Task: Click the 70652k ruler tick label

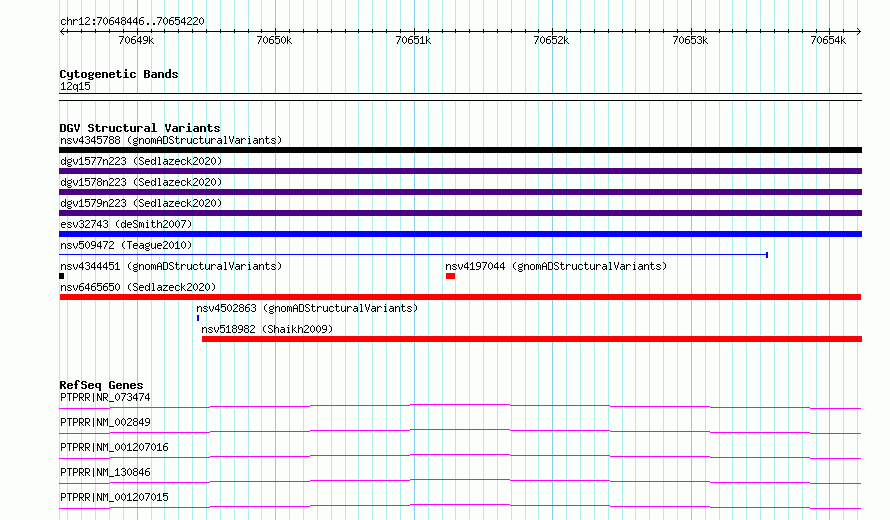Action: pos(551,40)
